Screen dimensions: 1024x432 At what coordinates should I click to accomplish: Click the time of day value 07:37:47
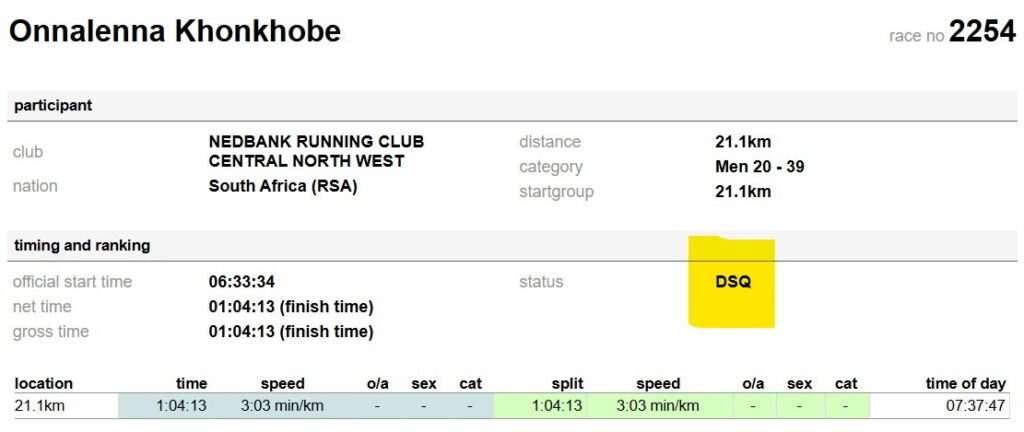point(976,406)
